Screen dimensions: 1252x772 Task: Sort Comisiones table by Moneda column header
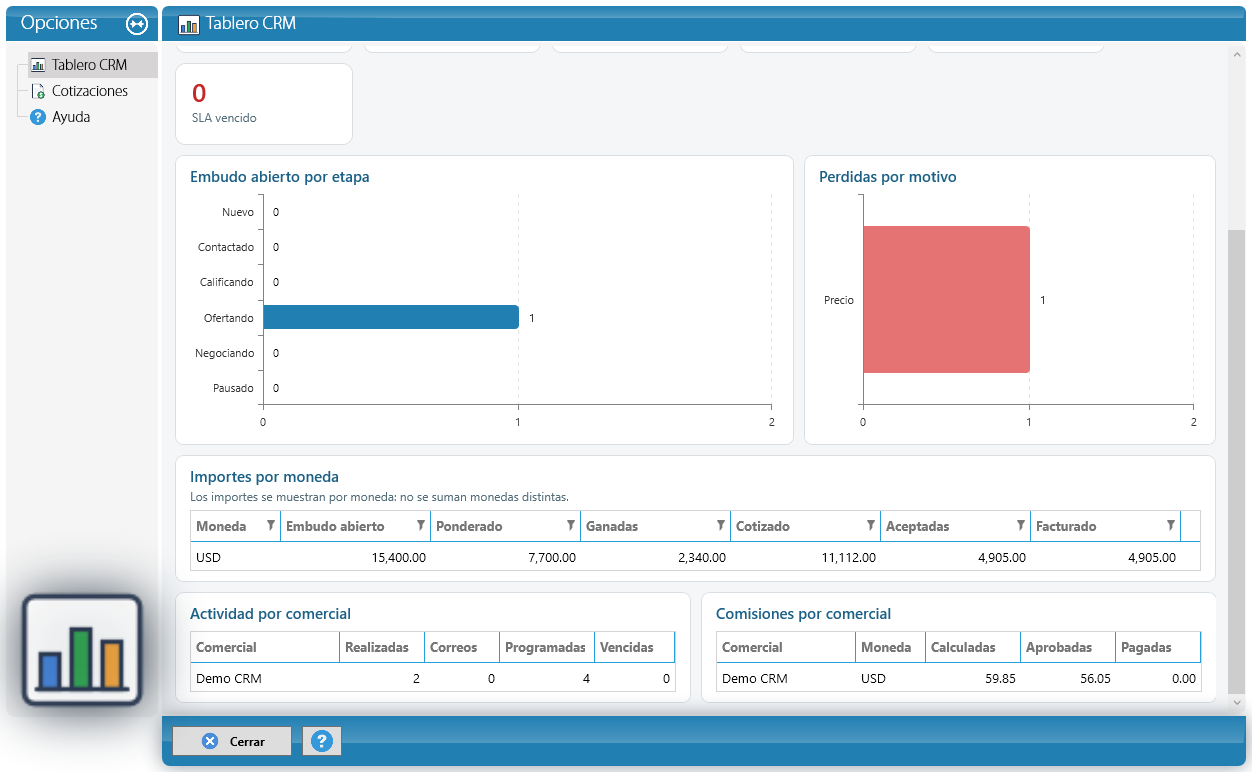click(x=891, y=647)
